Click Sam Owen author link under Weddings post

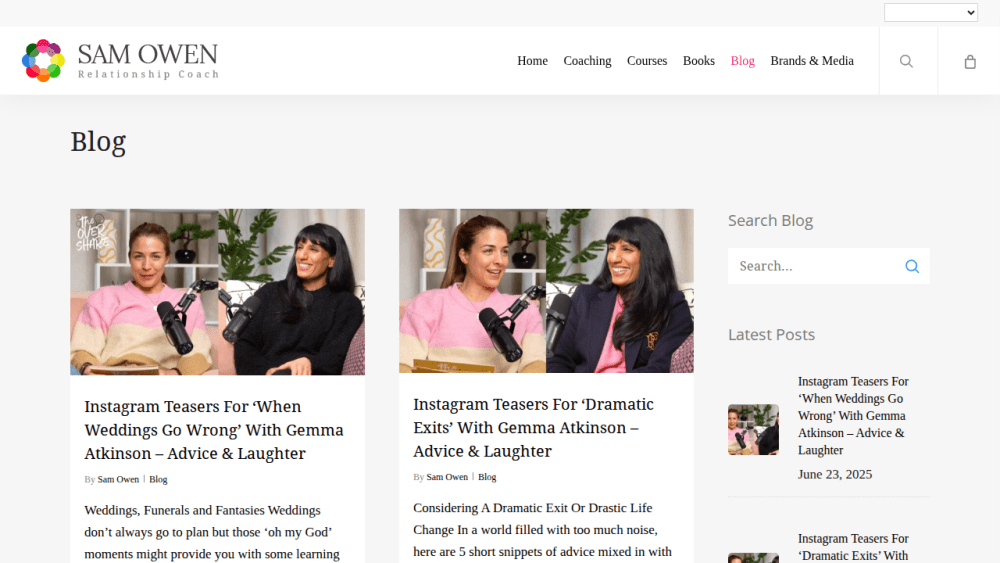click(x=118, y=479)
